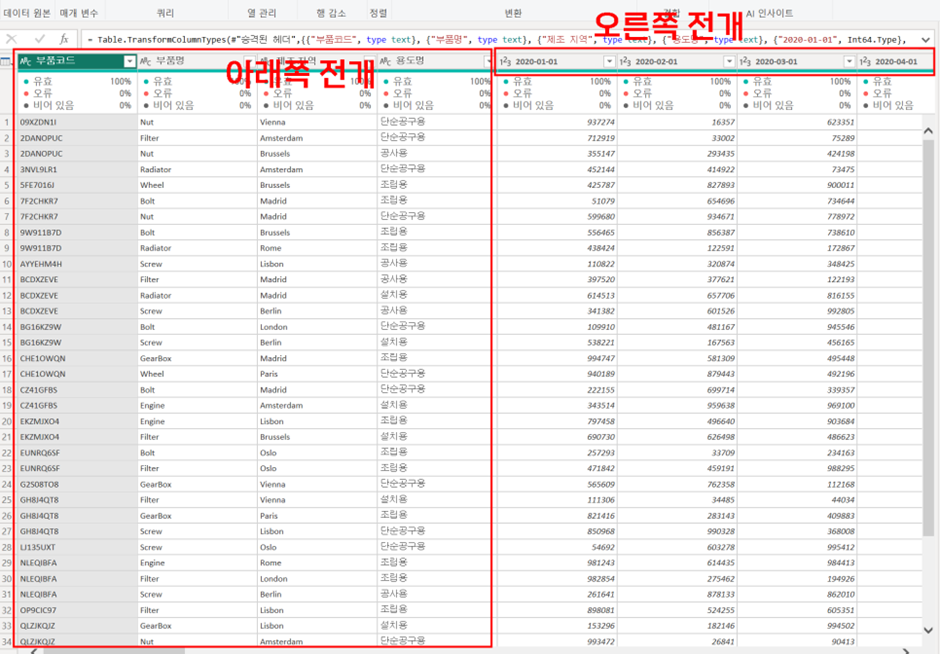Click the fx function icon
Viewport: 940px width, 654px height.
pyautogui.click(x=64, y=40)
